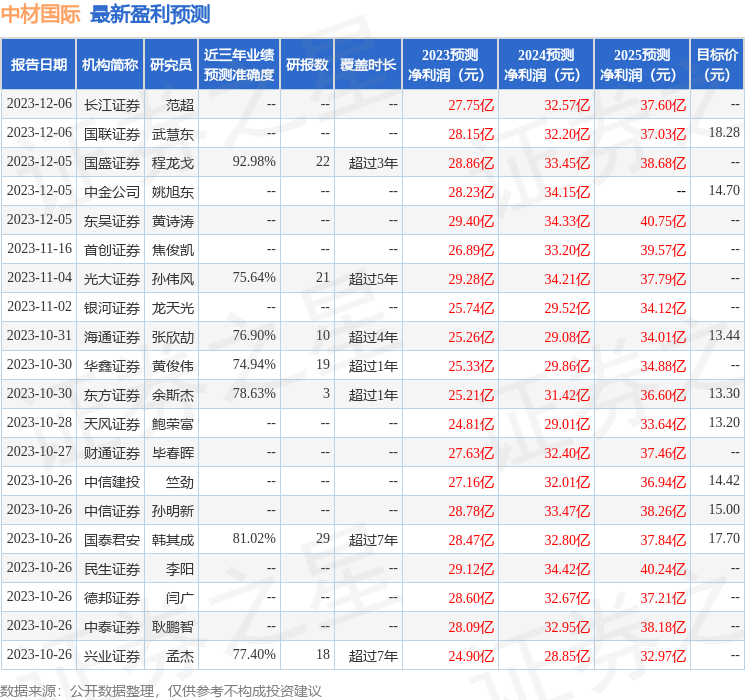Click the 中信证券 institution cell
Viewport: 745px width, 700px height.
[112, 511]
